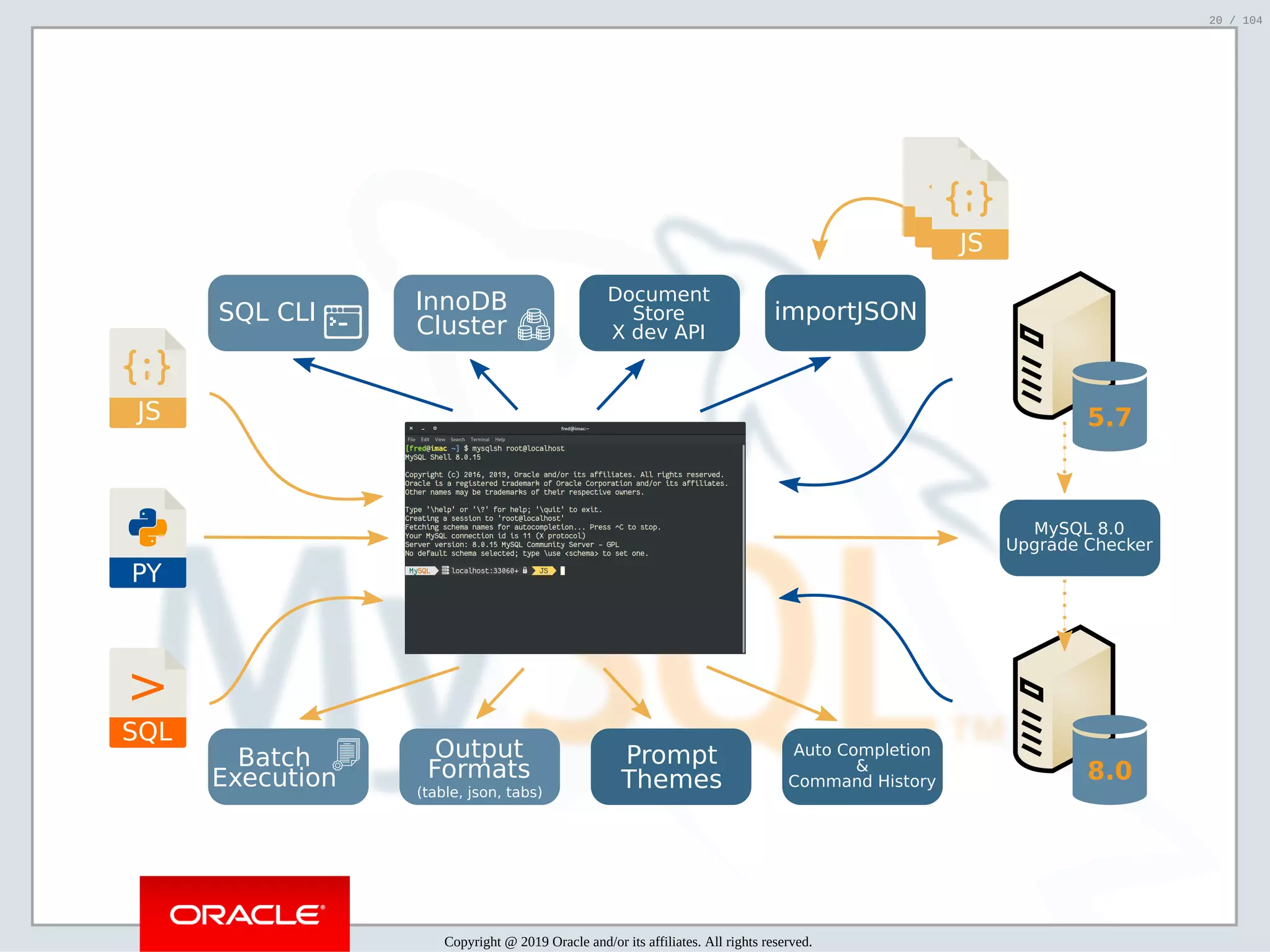This screenshot has width=1270, height=952.
Task: Select the Prompt Themes box
Action: [671, 766]
